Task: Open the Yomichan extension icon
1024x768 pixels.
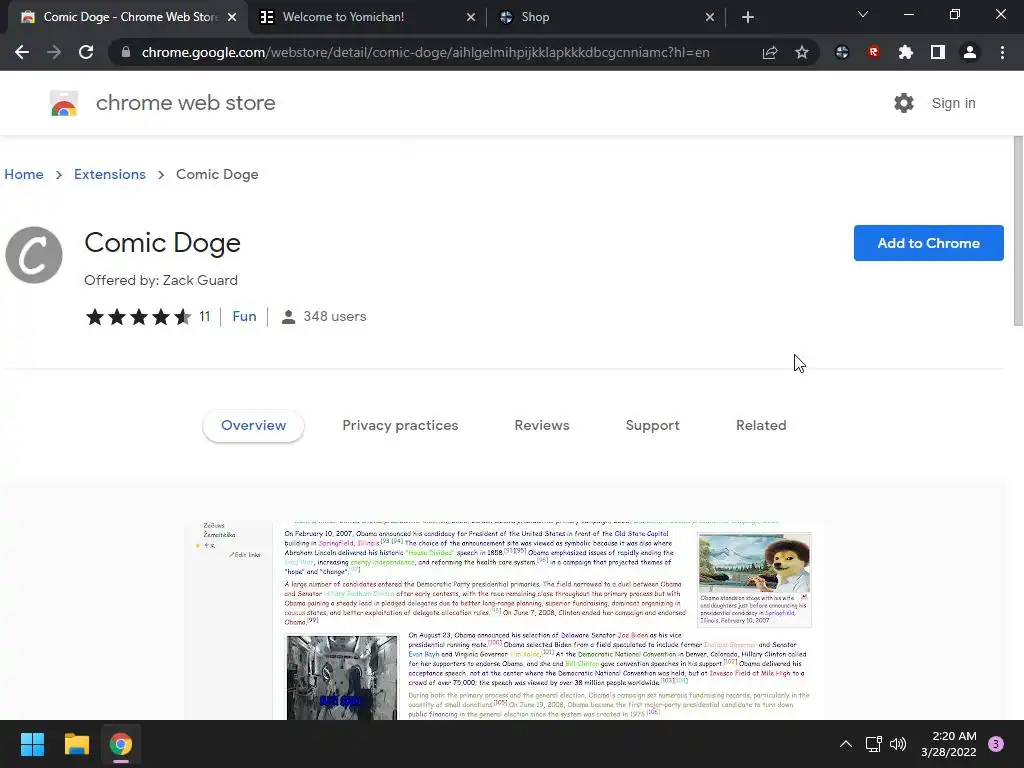Action: tap(842, 52)
